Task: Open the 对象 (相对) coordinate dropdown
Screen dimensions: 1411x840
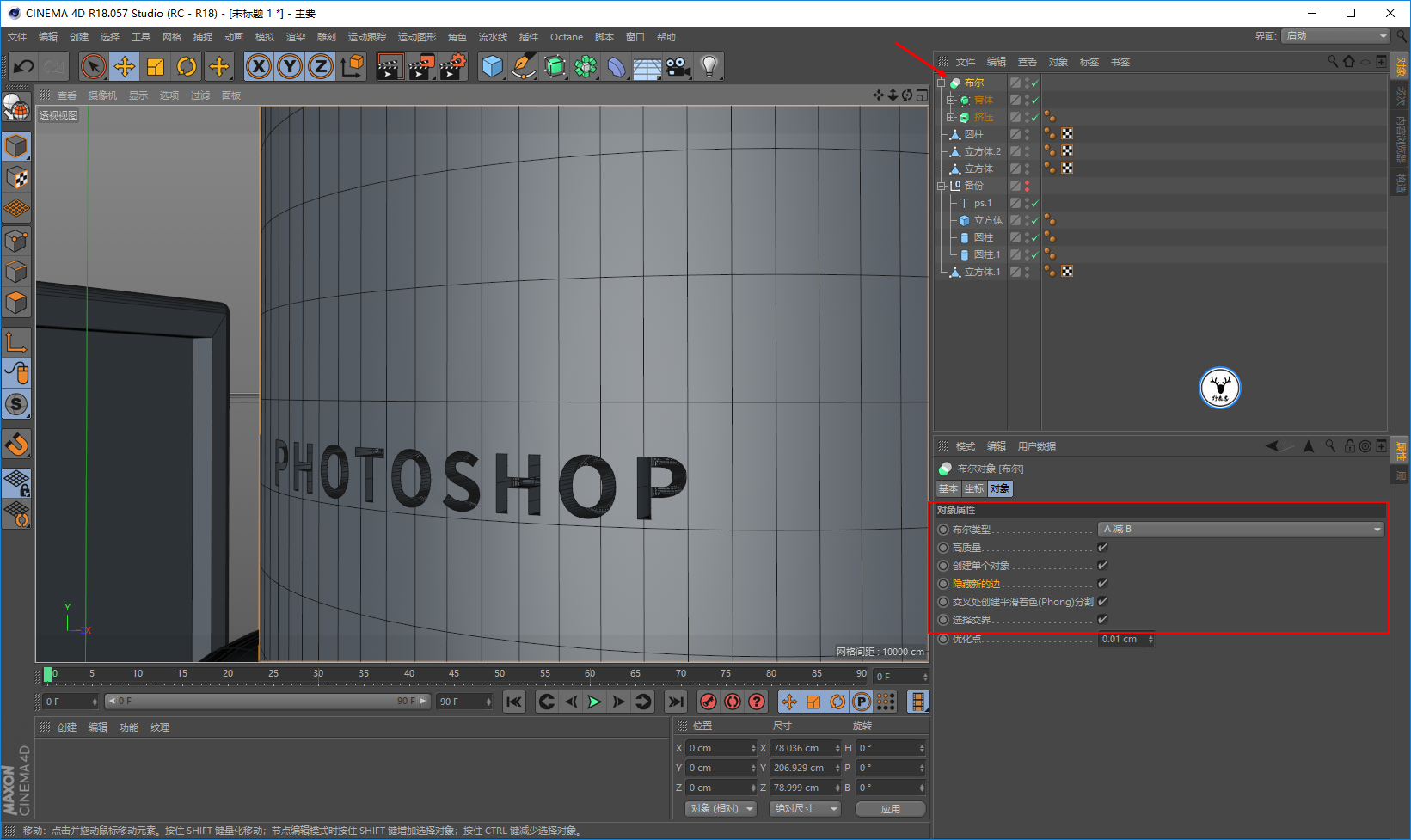Action: pos(721,809)
